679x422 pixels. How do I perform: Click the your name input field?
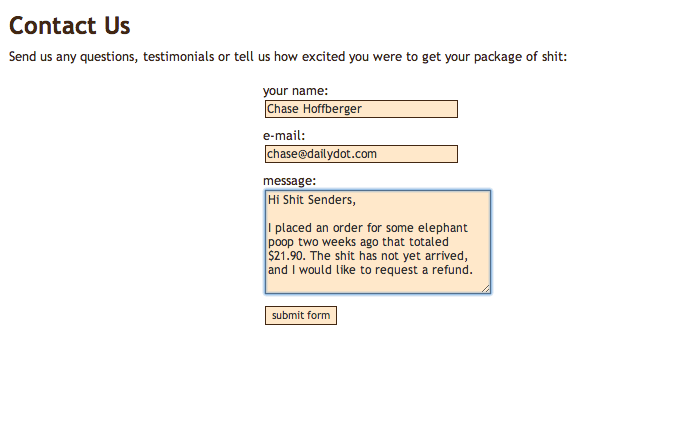(360, 109)
